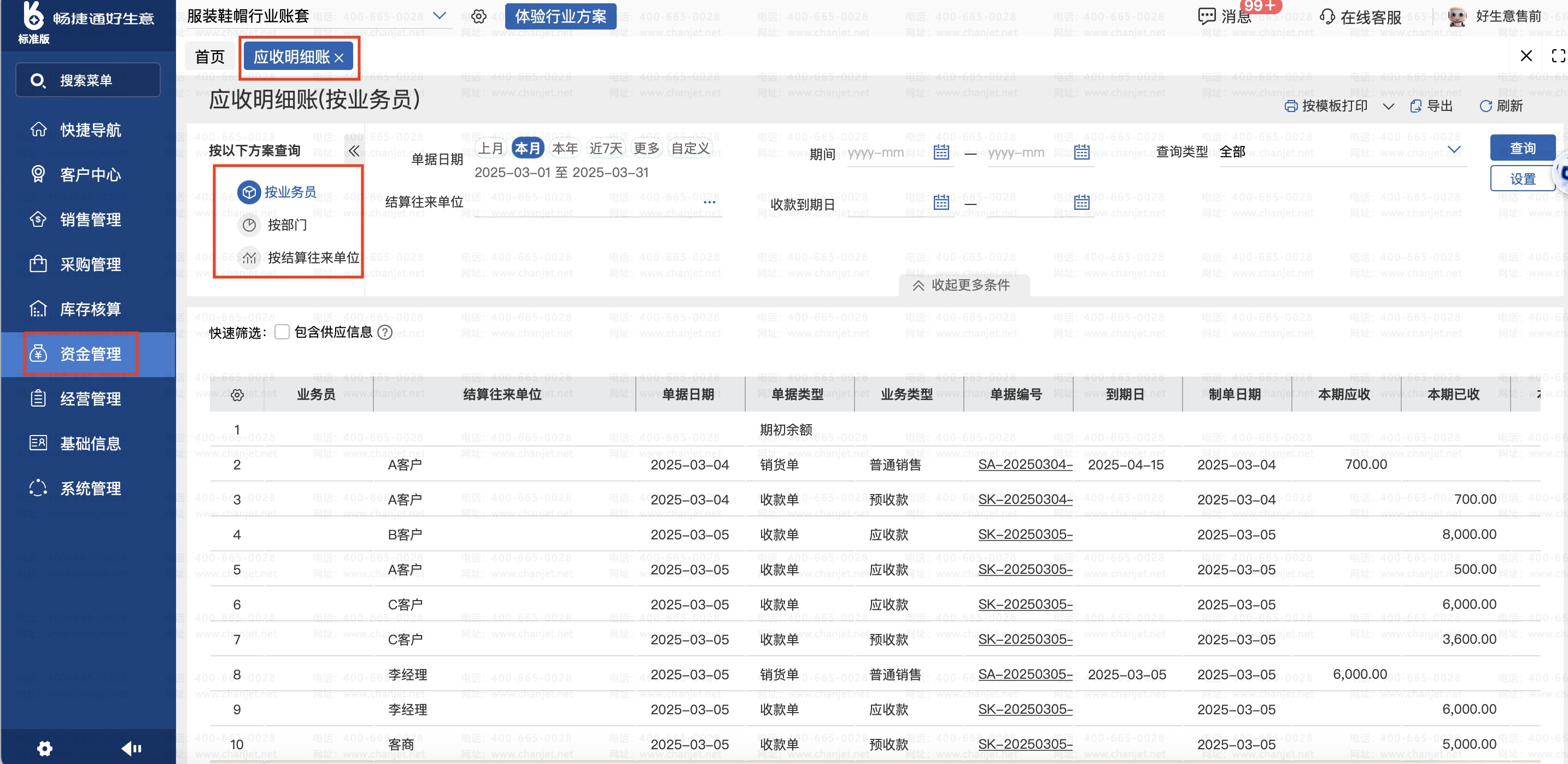
Task: Expand the 按模板打印 dropdown arrow
Action: [x=1389, y=107]
